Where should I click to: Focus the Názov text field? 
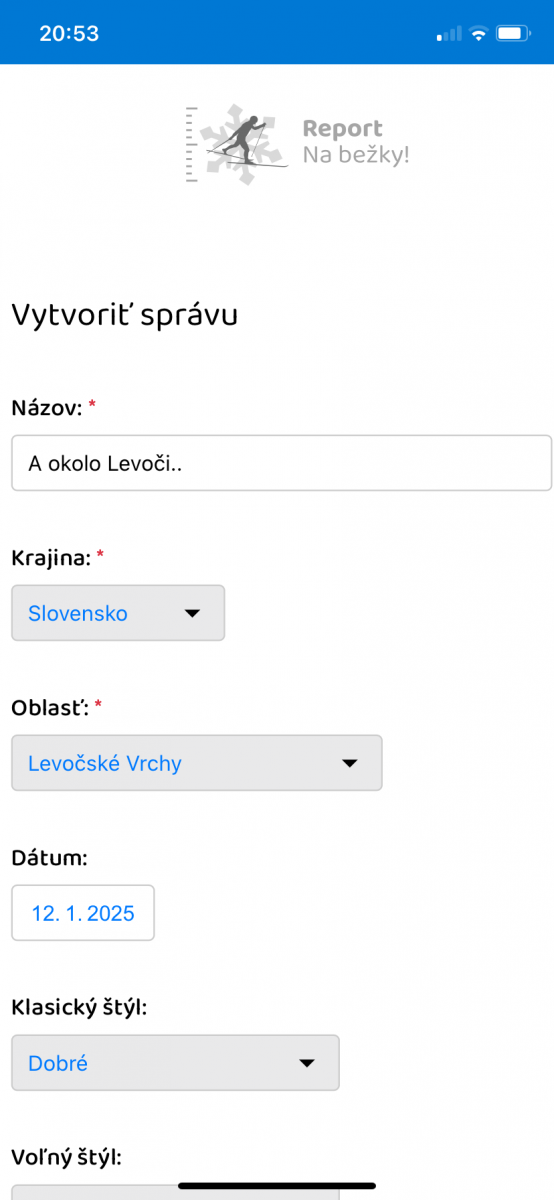[281, 463]
